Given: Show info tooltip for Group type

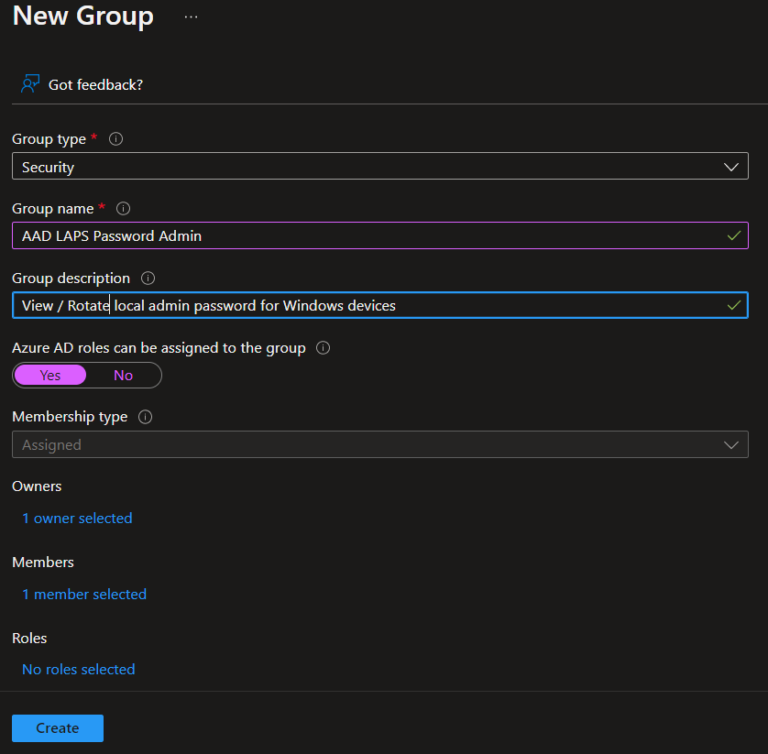Looking at the screenshot, I should (x=116, y=139).
